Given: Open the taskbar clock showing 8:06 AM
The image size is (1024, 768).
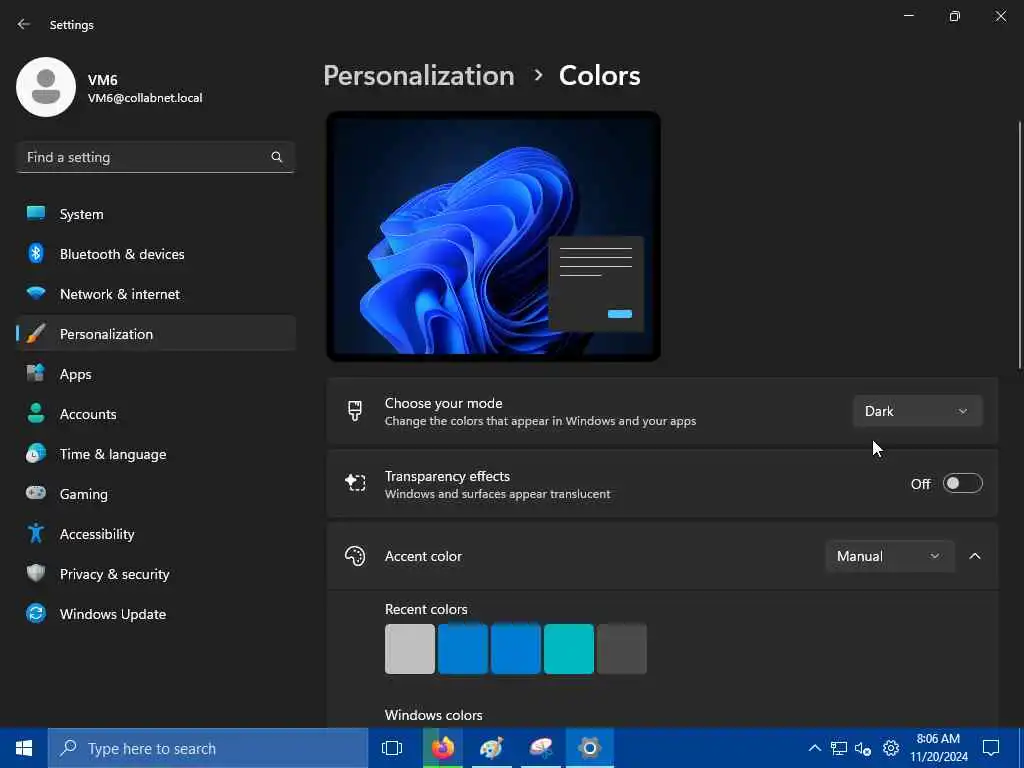Looking at the screenshot, I should (938, 748).
